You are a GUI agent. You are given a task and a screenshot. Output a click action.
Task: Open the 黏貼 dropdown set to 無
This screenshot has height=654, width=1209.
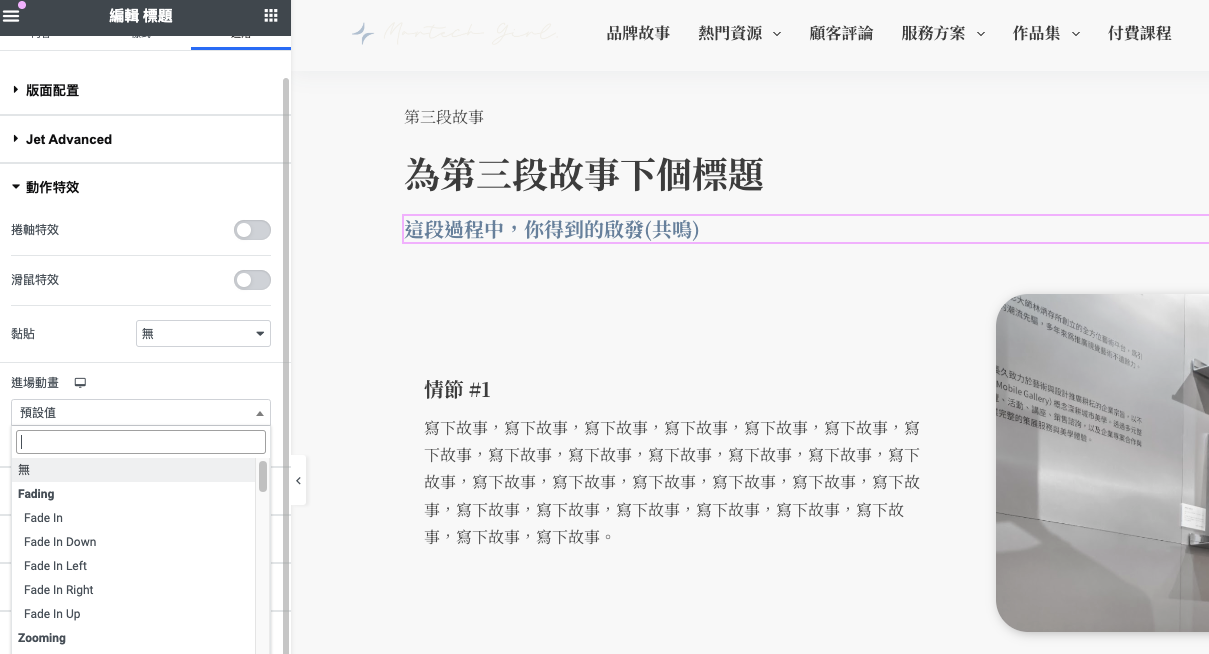203,333
